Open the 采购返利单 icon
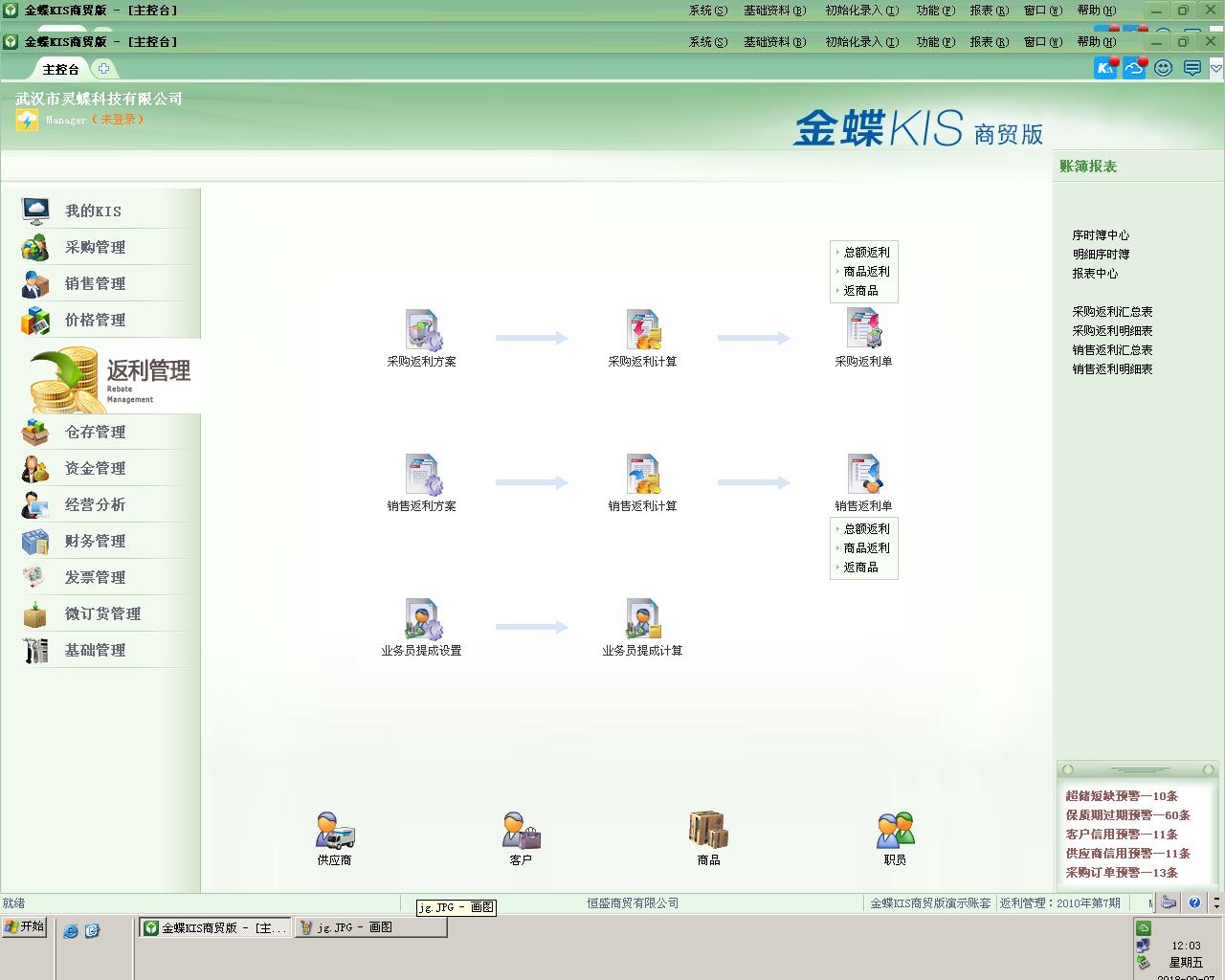 (x=863, y=330)
